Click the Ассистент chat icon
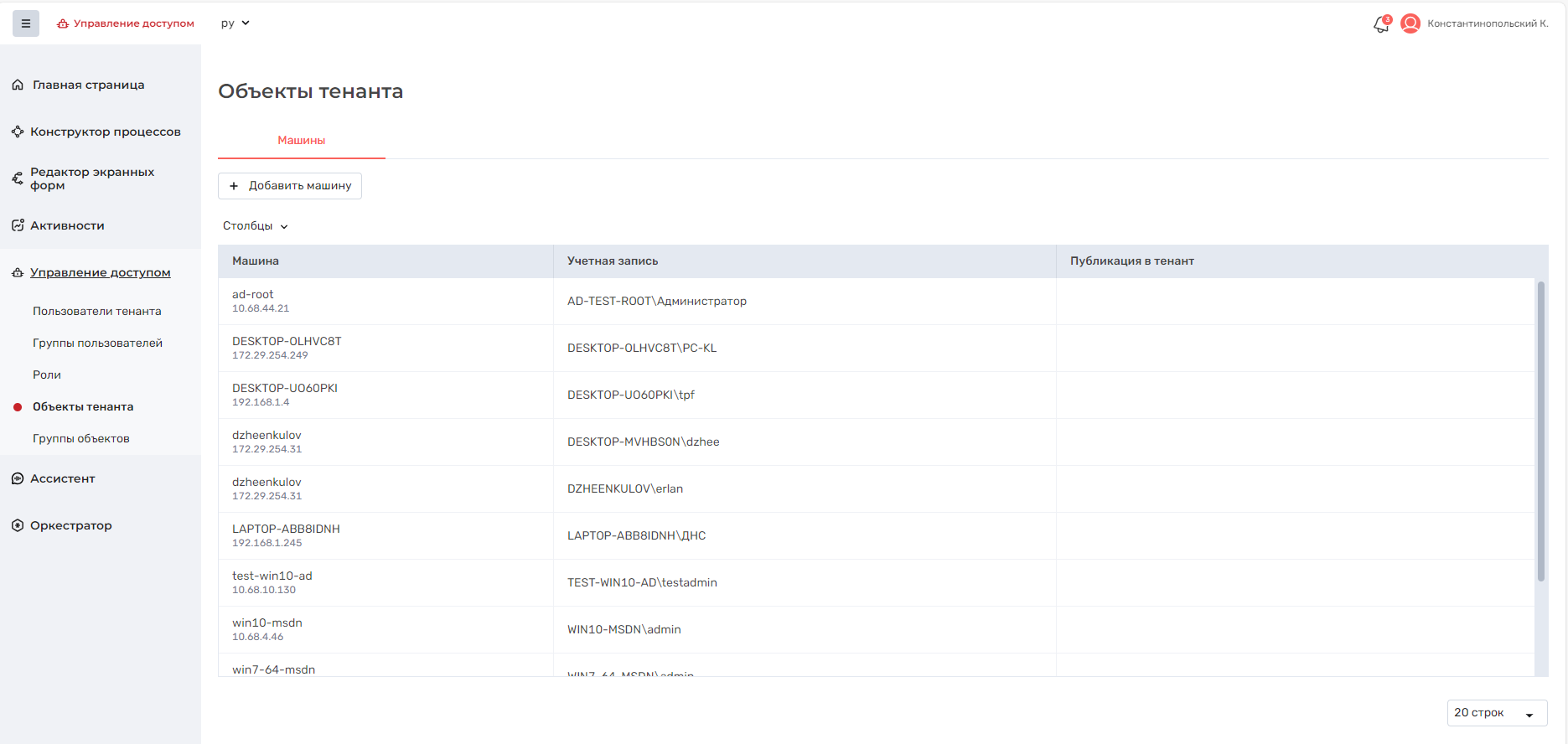The image size is (1568, 744). (x=18, y=478)
